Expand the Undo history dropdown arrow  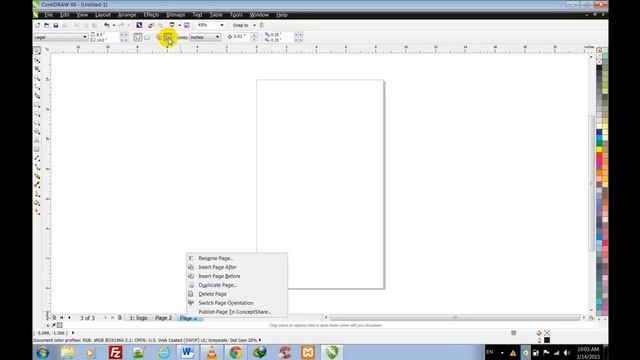pyautogui.click(x=114, y=25)
